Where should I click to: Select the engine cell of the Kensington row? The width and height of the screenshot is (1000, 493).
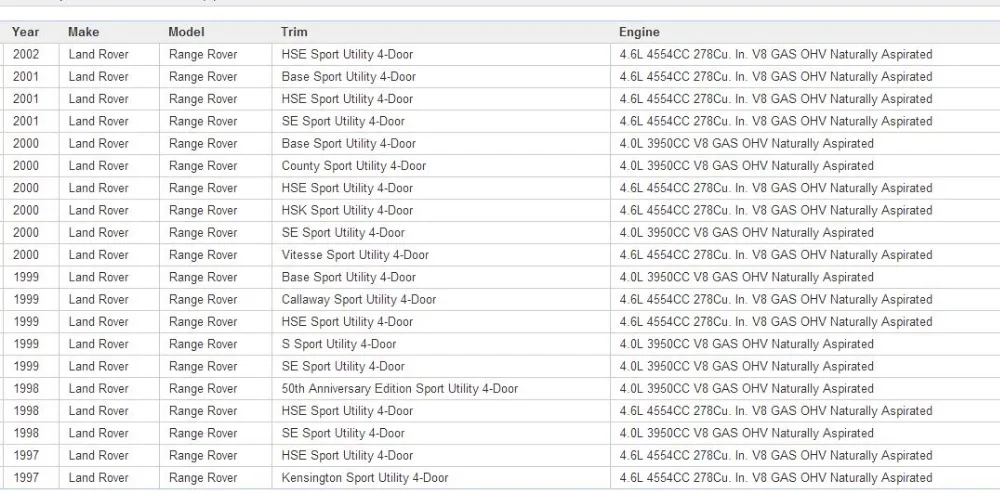coord(776,478)
